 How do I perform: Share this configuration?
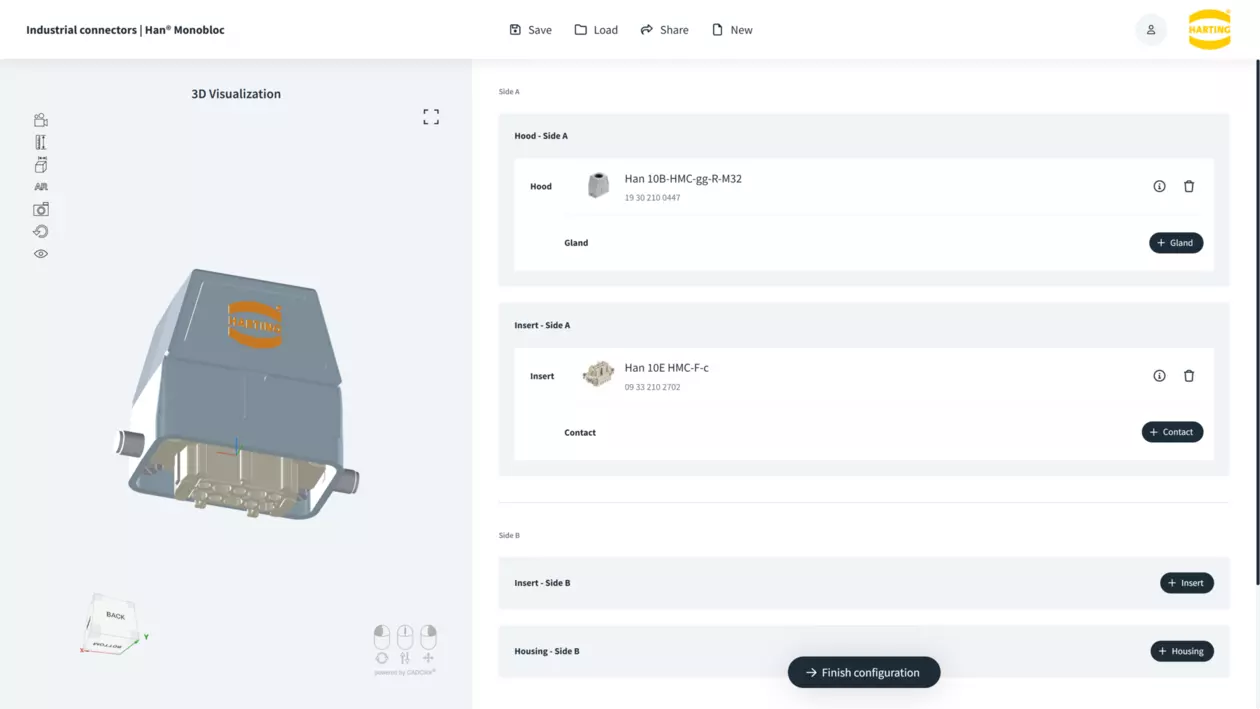[665, 30]
